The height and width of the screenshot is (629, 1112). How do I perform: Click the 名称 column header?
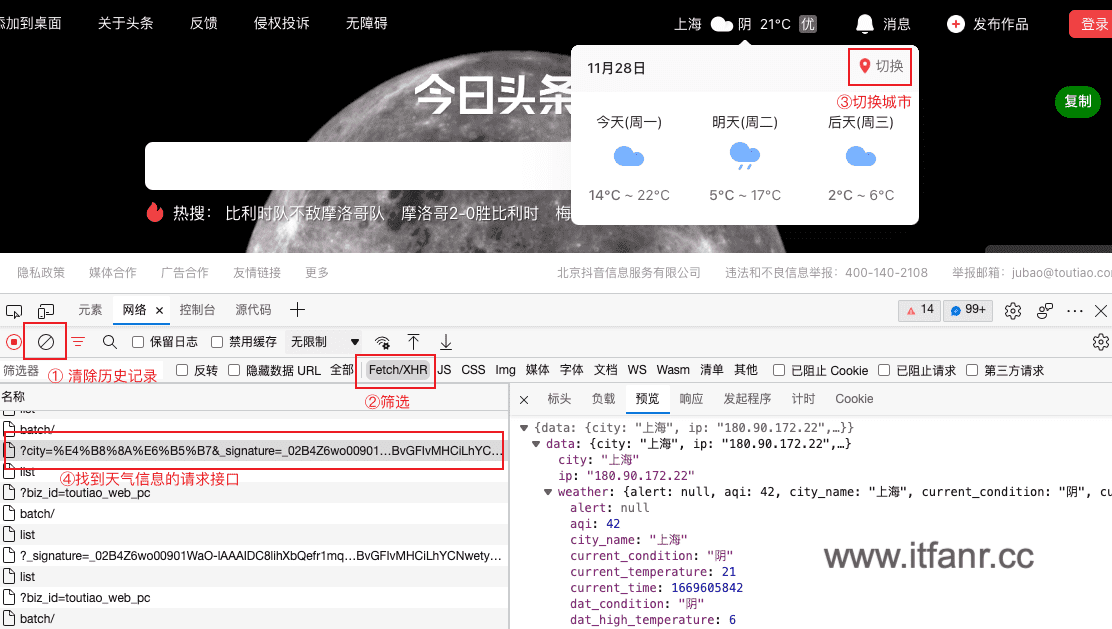tap(13, 396)
